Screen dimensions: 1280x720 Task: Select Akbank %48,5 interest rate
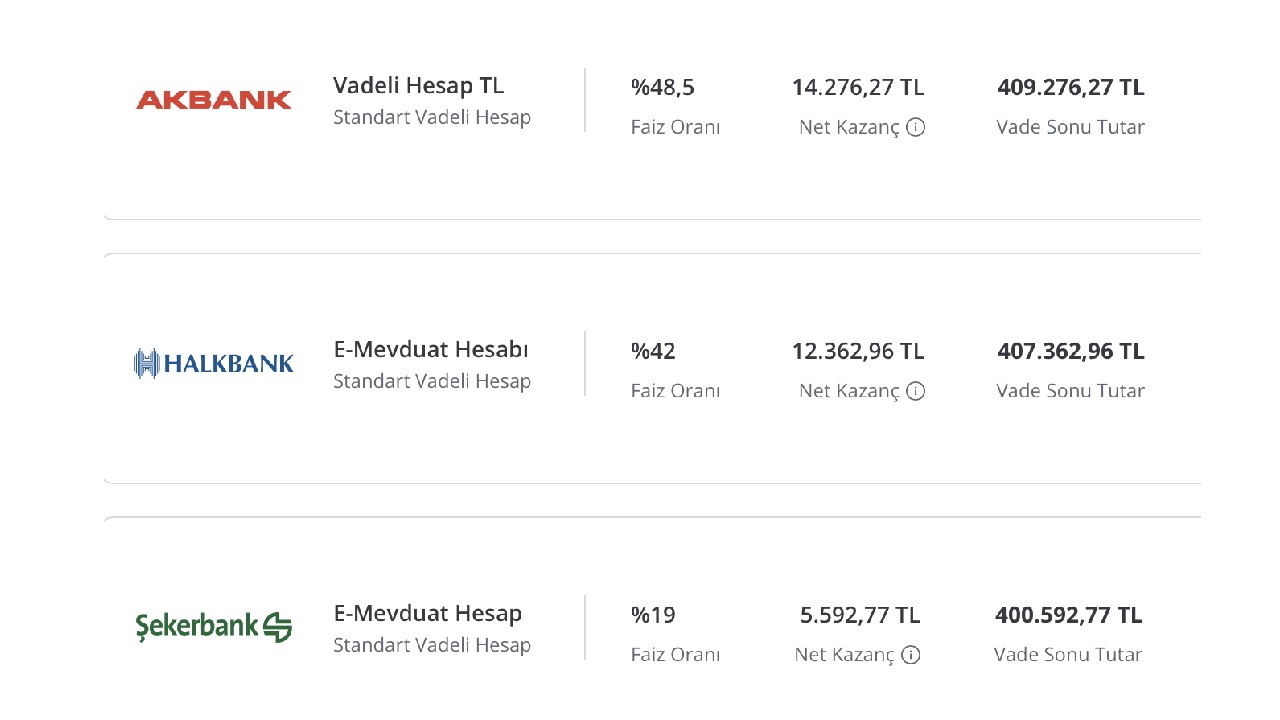pyautogui.click(x=662, y=87)
